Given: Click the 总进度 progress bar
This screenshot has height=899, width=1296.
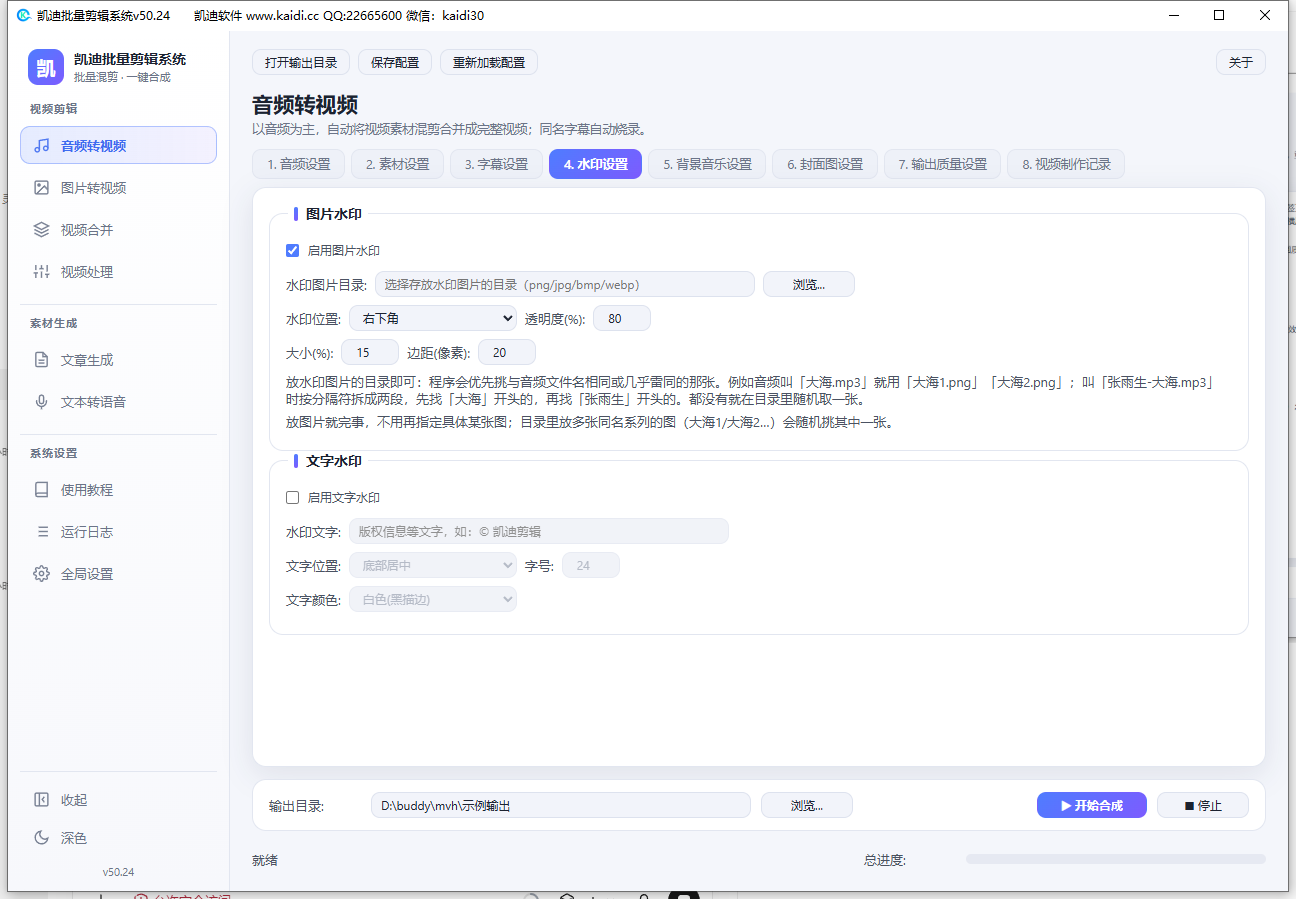Looking at the screenshot, I should (x=1116, y=859).
